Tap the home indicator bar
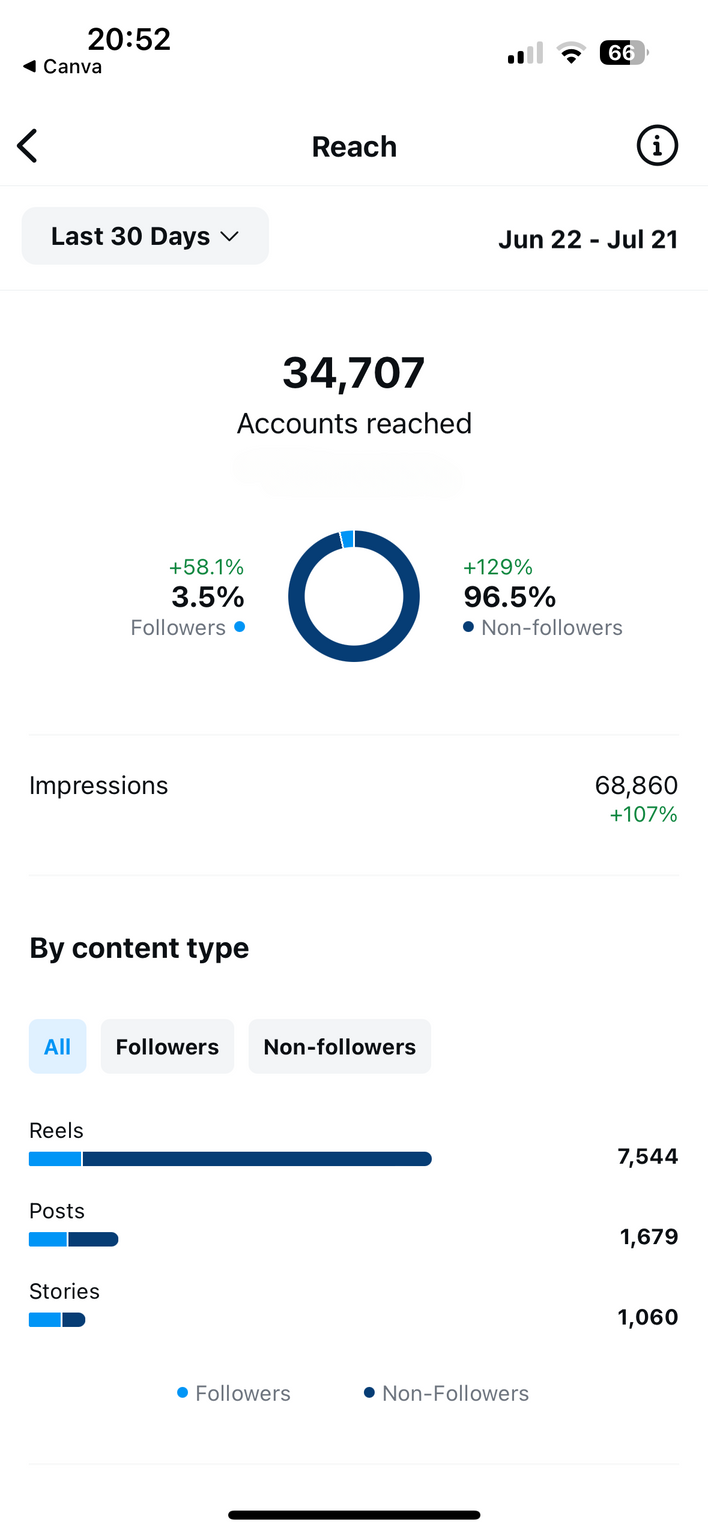 [x=354, y=1515]
